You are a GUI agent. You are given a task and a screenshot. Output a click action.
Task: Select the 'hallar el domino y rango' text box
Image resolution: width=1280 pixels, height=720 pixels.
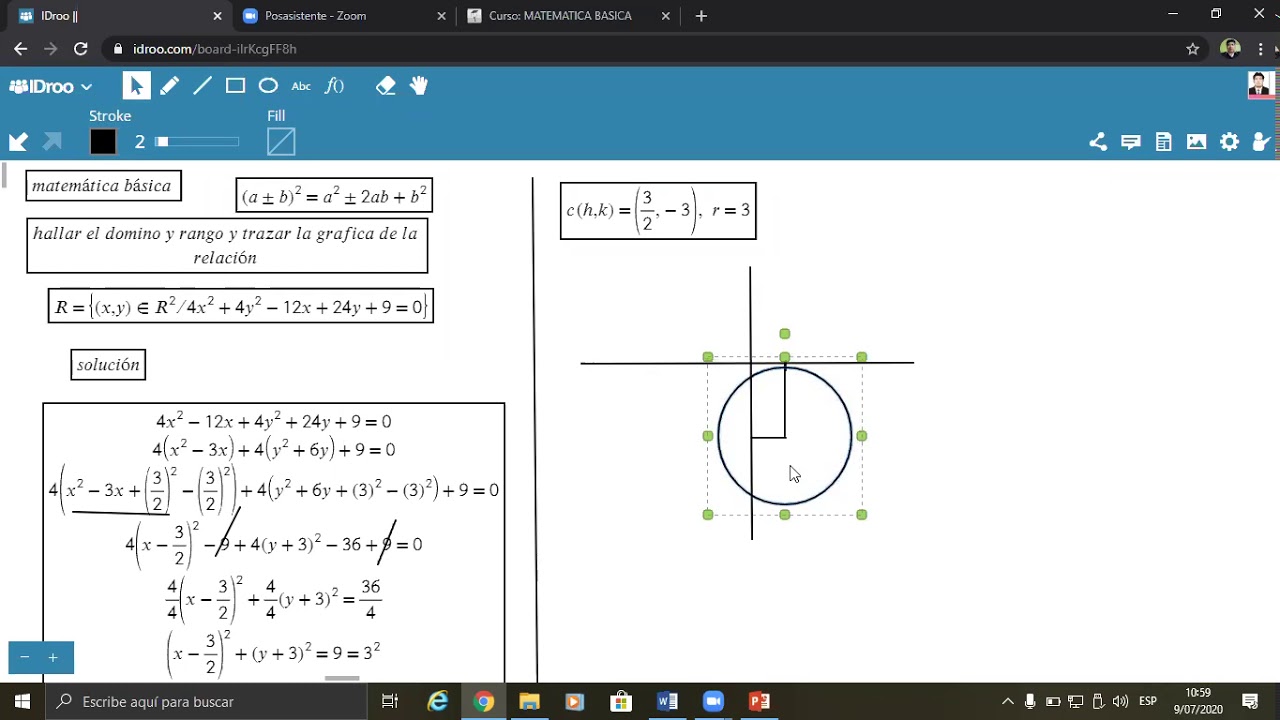click(x=227, y=245)
